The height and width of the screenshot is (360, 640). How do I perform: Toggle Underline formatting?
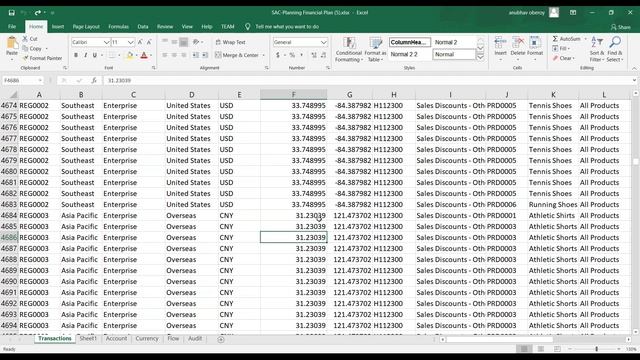click(x=95, y=55)
